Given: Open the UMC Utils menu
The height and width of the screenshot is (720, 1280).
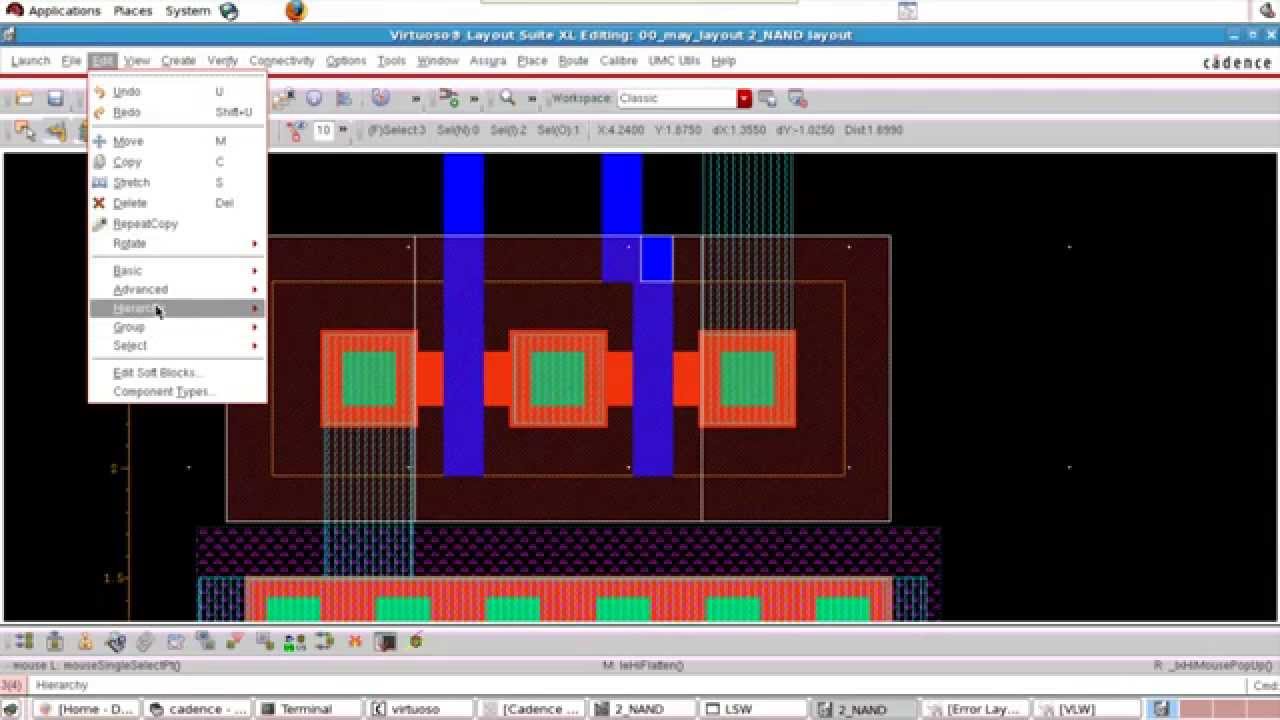Looking at the screenshot, I should click(674, 61).
